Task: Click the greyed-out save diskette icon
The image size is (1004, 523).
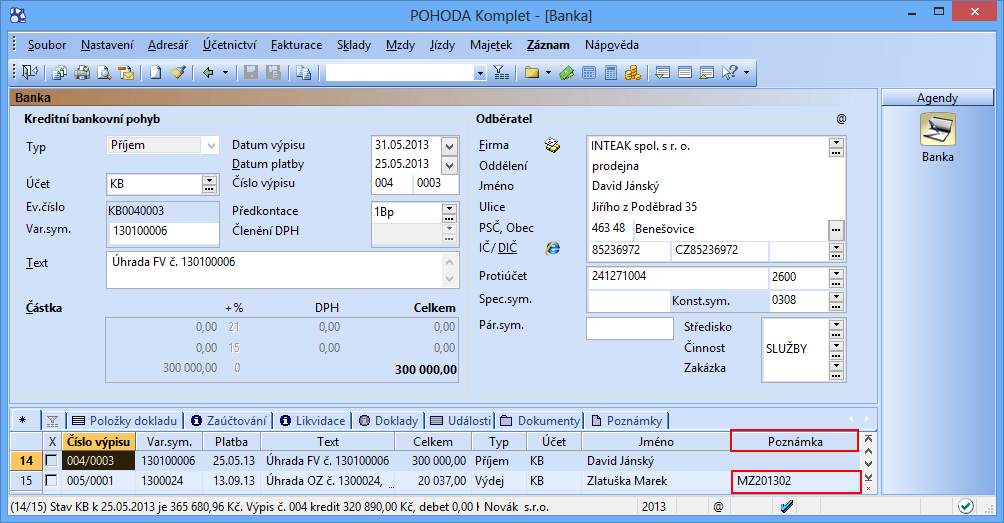Action: click(251, 73)
